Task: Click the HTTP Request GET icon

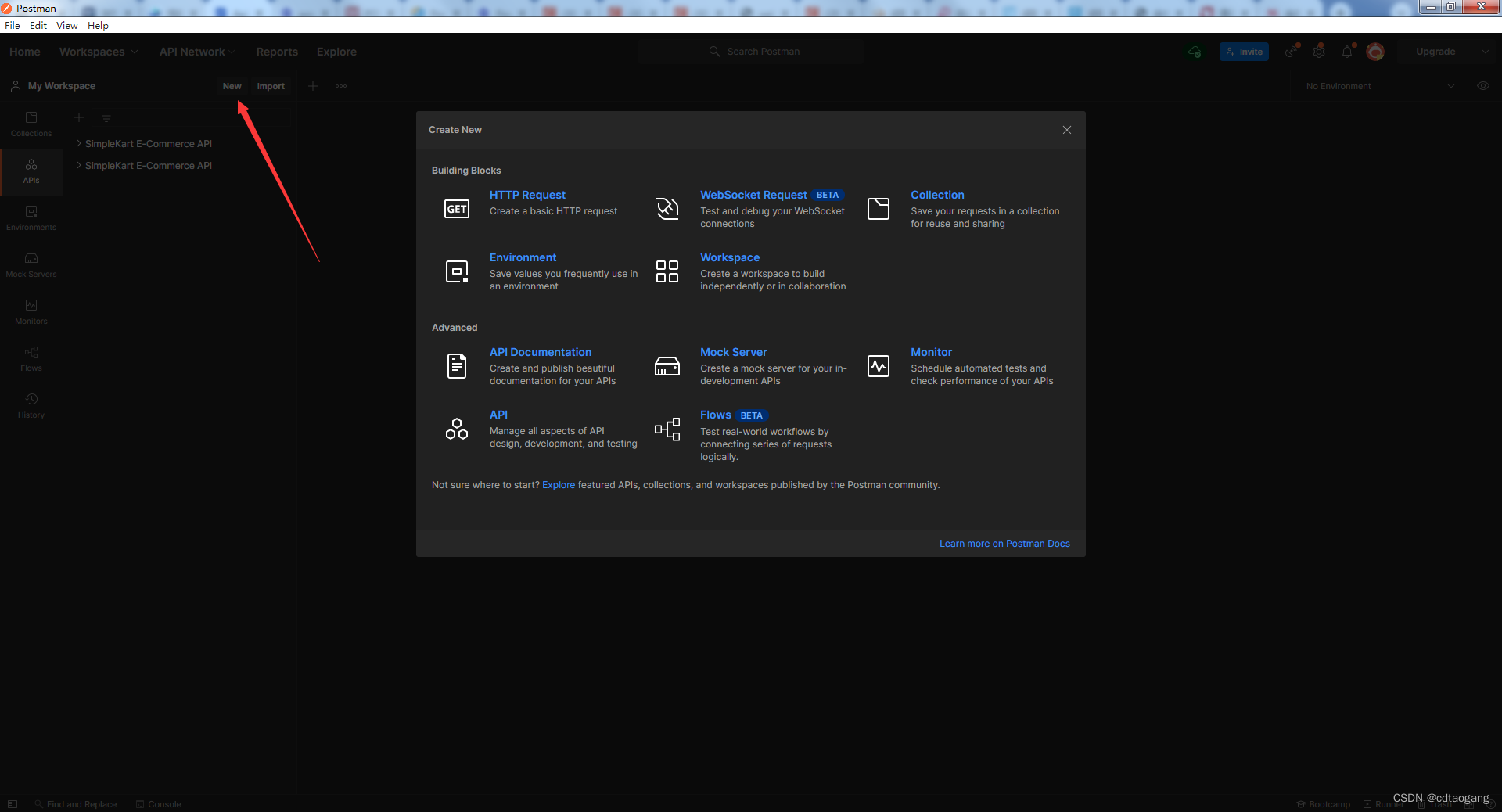Action: pyautogui.click(x=457, y=209)
